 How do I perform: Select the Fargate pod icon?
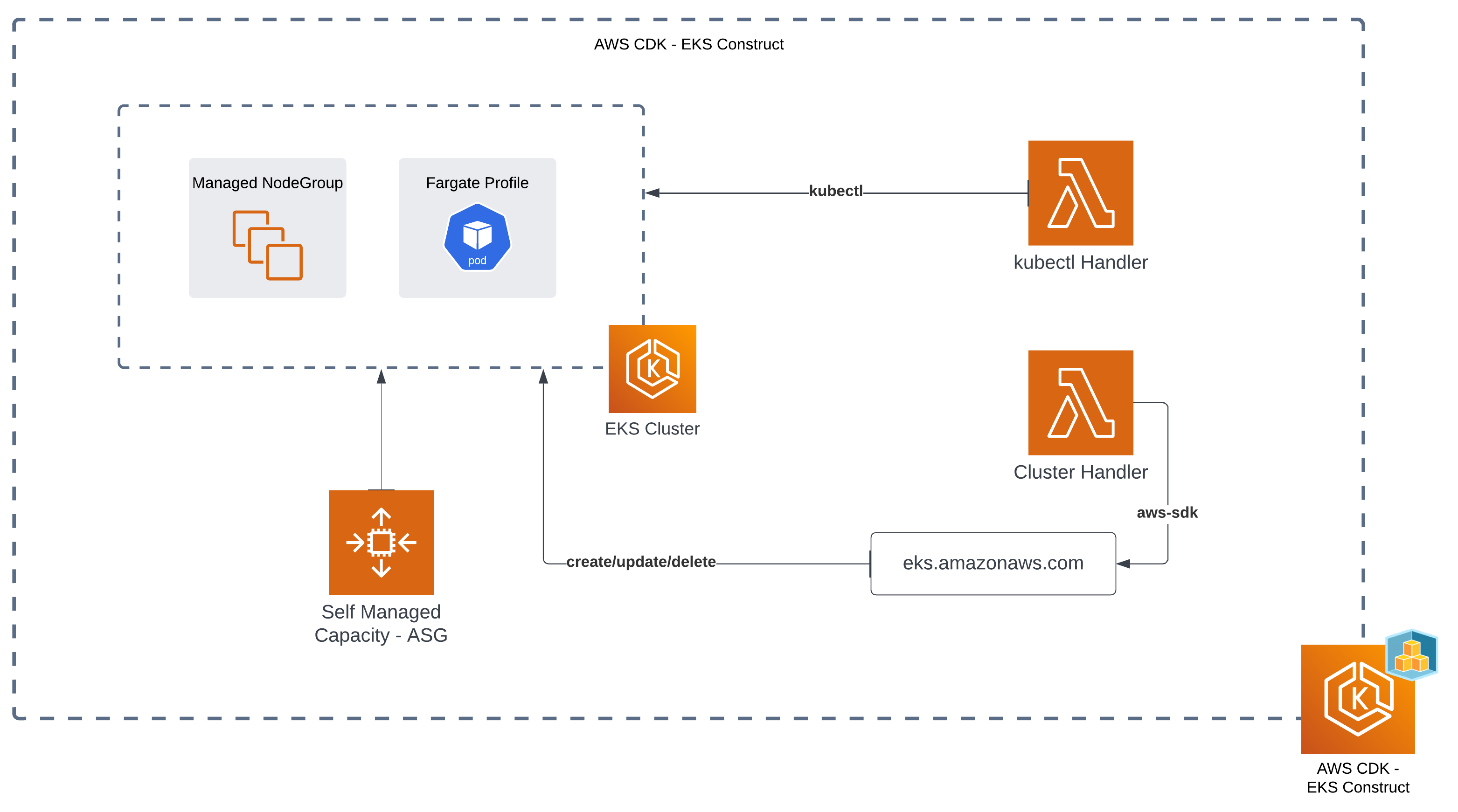click(x=477, y=237)
